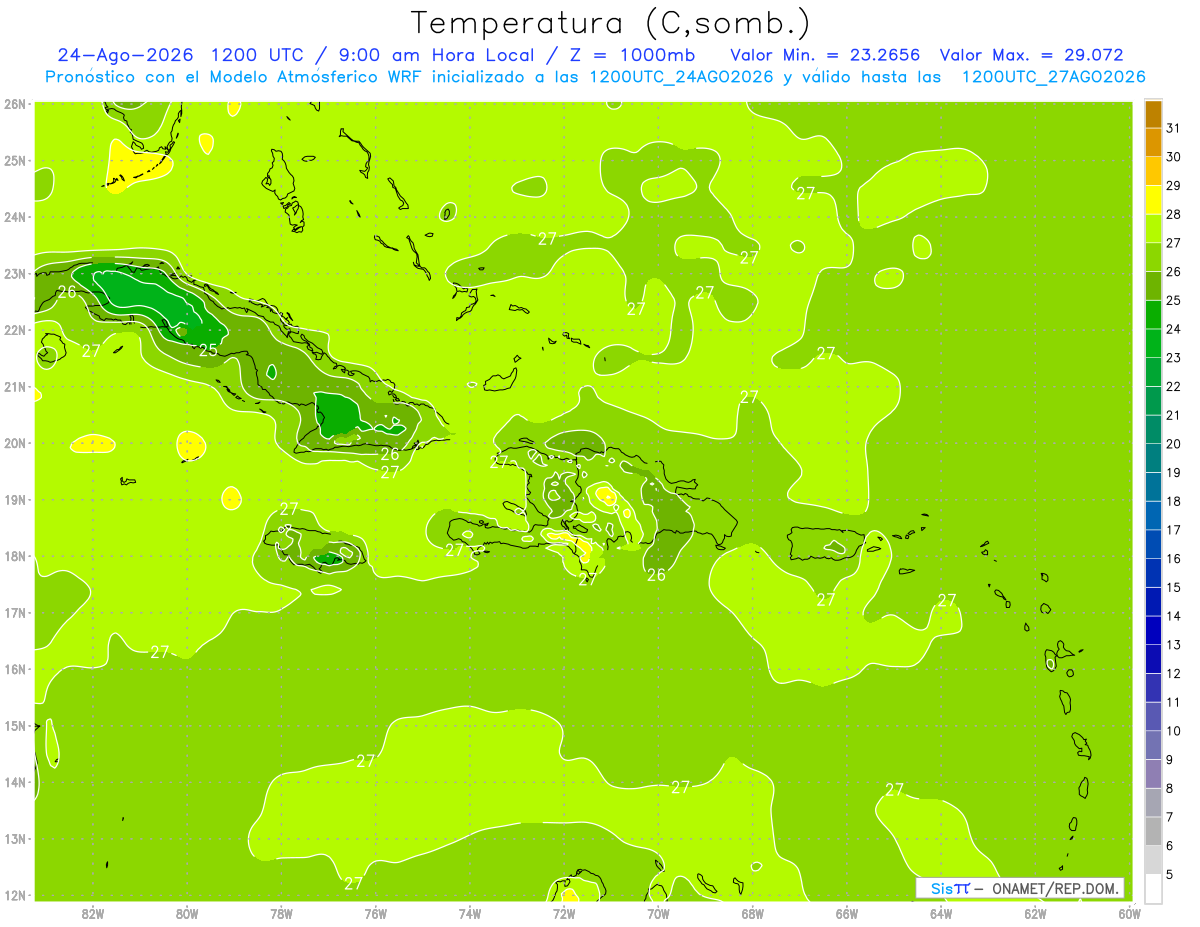Click the longitude axis label "82W"
The width and height of the screenshot is (1200, 927).
[x=93, y=913]
